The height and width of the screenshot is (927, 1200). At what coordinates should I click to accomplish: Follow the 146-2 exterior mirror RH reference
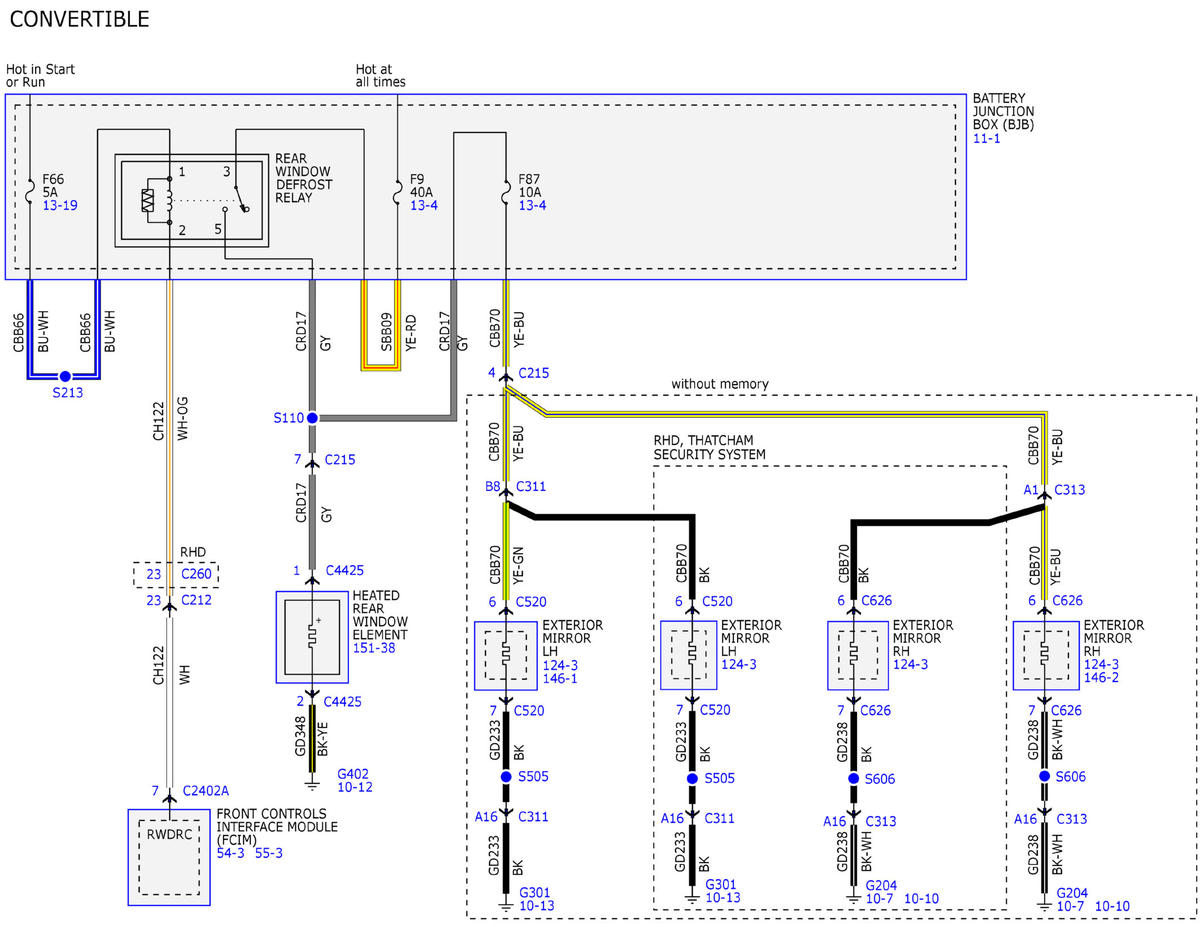[1099, 678]
